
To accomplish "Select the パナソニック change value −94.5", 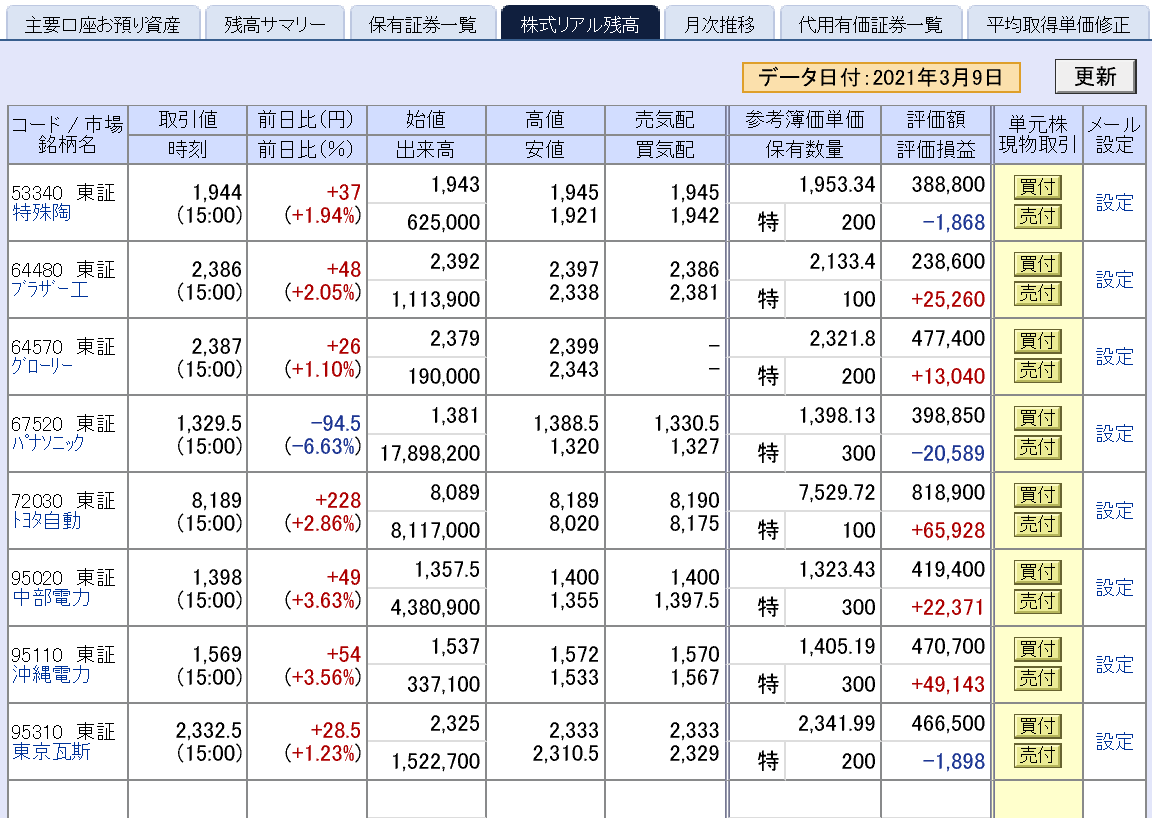I will pyautogui.click(x=336, y=423).
